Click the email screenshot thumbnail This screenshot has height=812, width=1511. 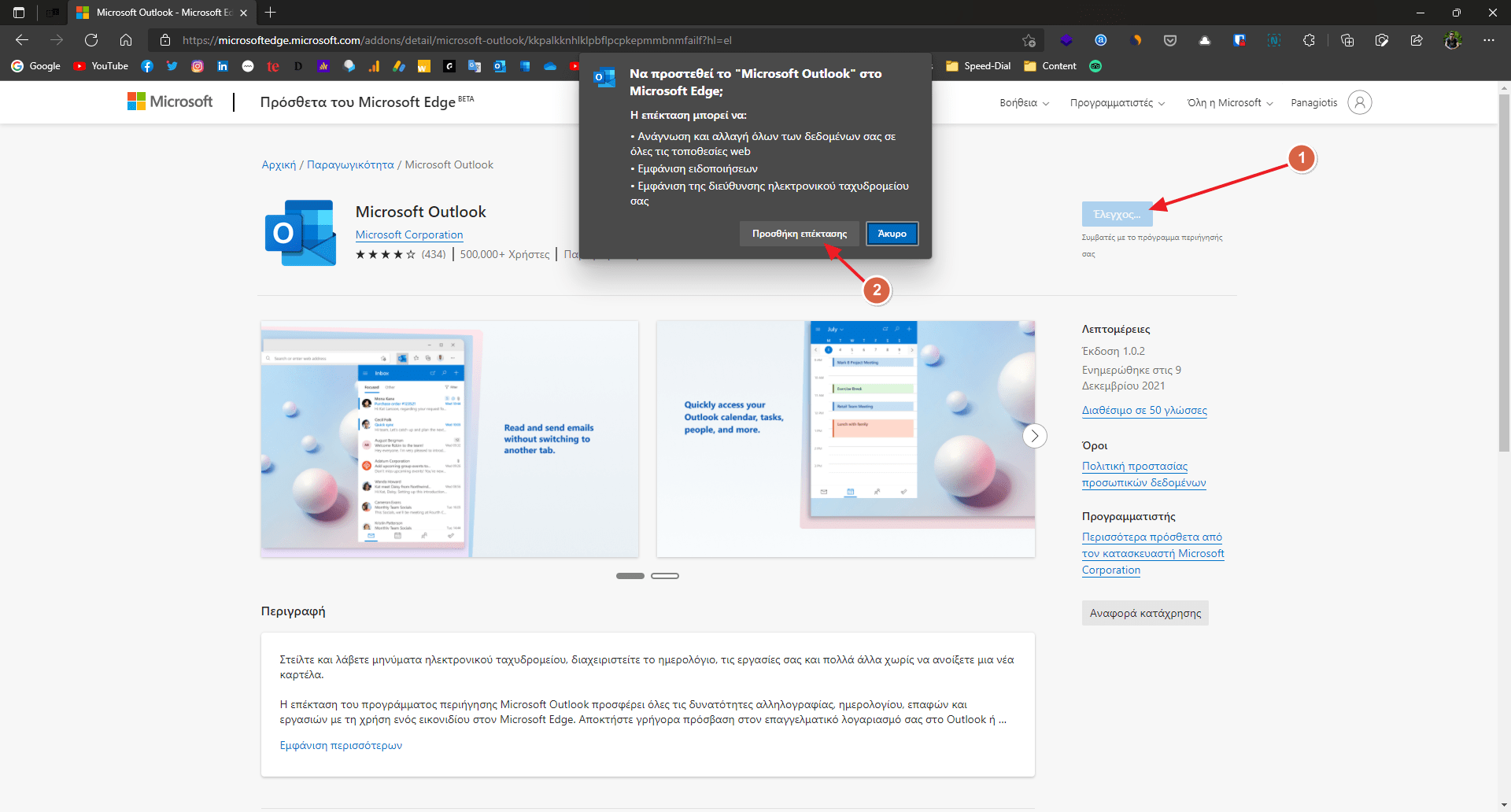[x=449, y=439]
